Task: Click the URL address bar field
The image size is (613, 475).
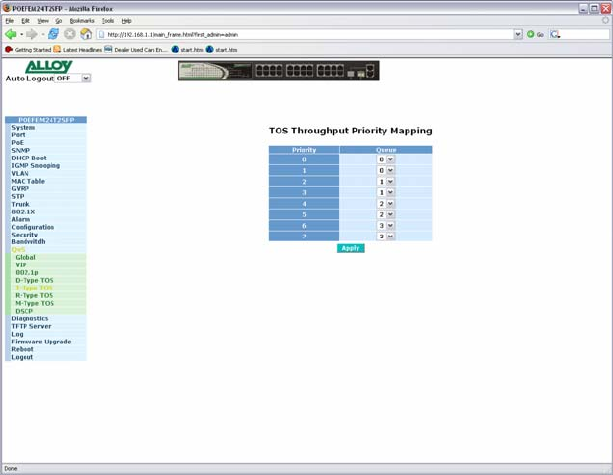Action: [x=310, y=34]
